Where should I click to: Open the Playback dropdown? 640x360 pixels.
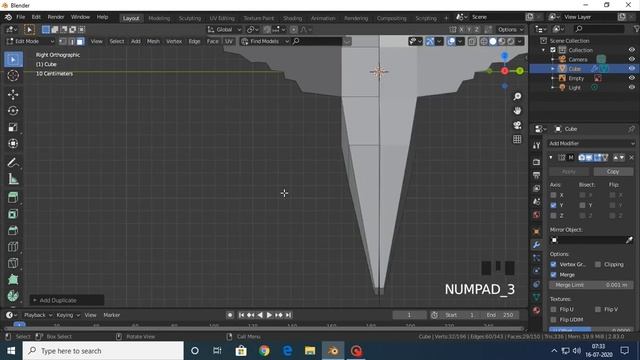38,315
